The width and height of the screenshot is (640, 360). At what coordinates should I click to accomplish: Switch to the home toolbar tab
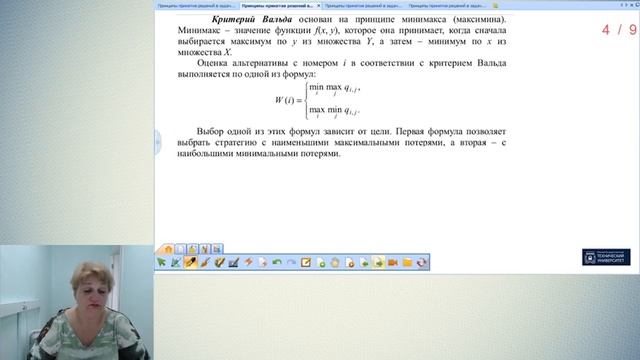click(x=167, y=249)
